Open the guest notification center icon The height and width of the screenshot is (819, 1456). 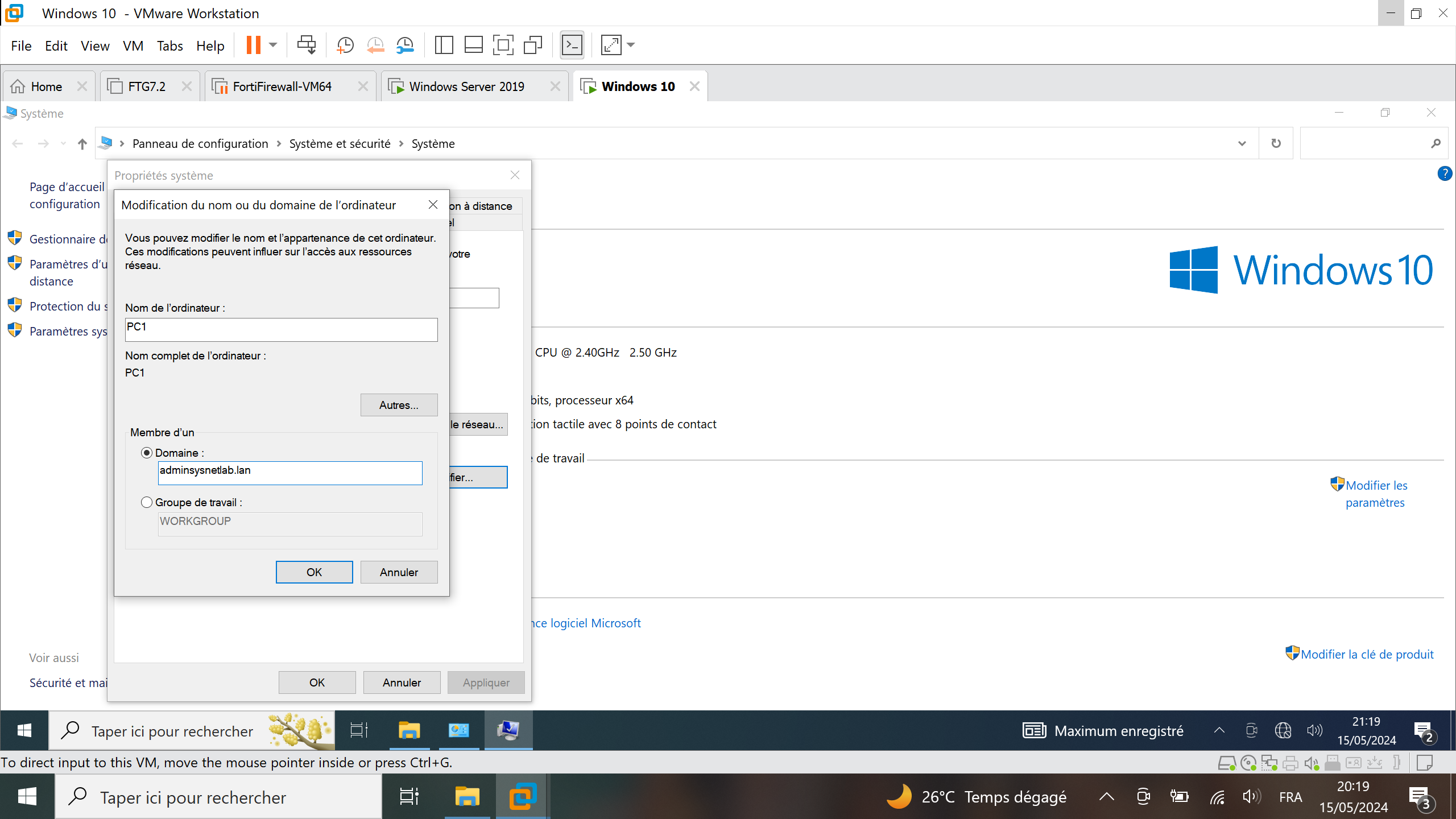point(1424,731)
